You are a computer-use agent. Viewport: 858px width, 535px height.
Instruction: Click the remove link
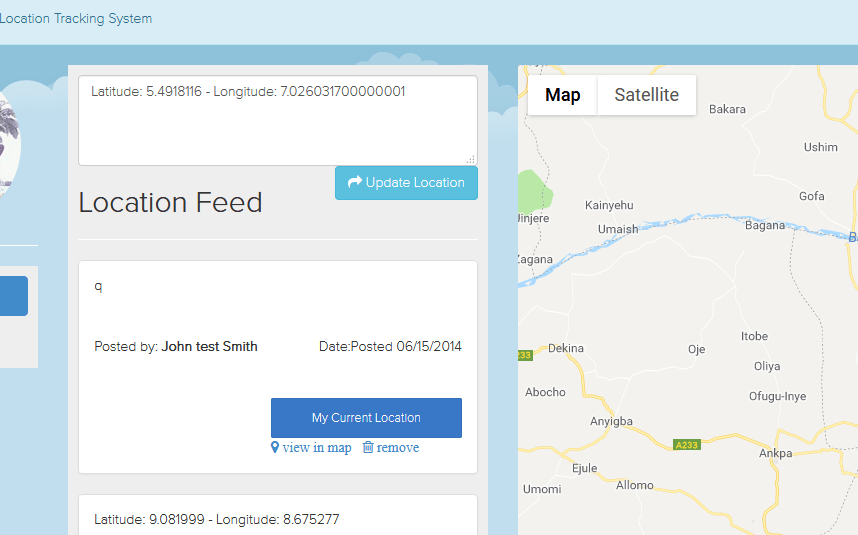(x=398, y=447)
